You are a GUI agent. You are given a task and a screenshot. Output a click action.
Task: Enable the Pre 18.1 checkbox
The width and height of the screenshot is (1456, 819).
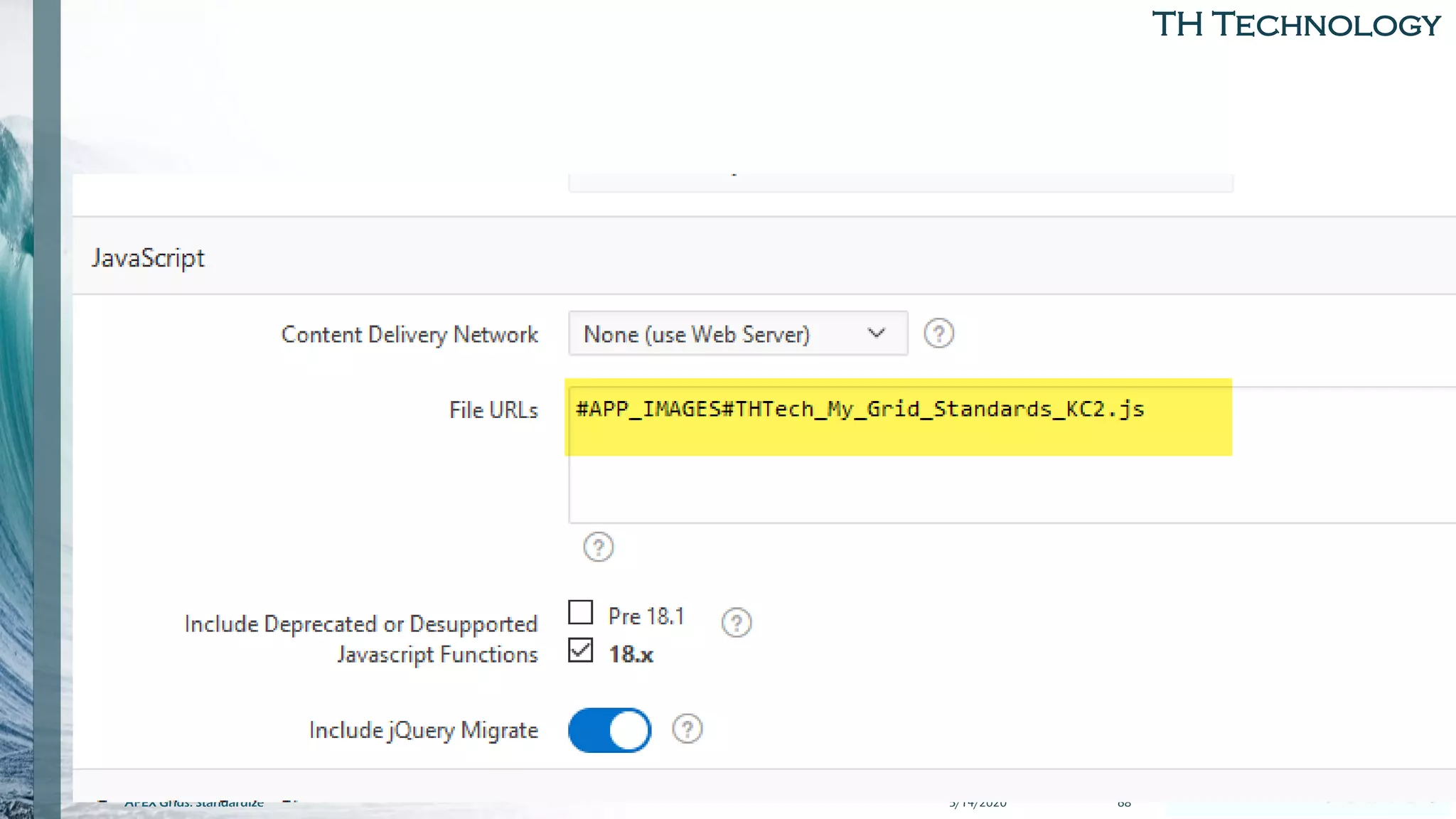(x=581, y=612)
